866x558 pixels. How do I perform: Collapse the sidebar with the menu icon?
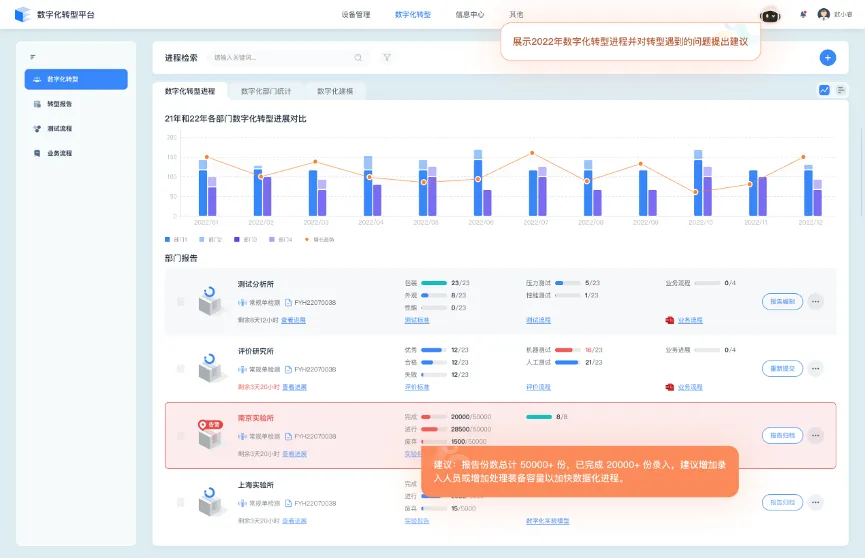pos(33,57)
